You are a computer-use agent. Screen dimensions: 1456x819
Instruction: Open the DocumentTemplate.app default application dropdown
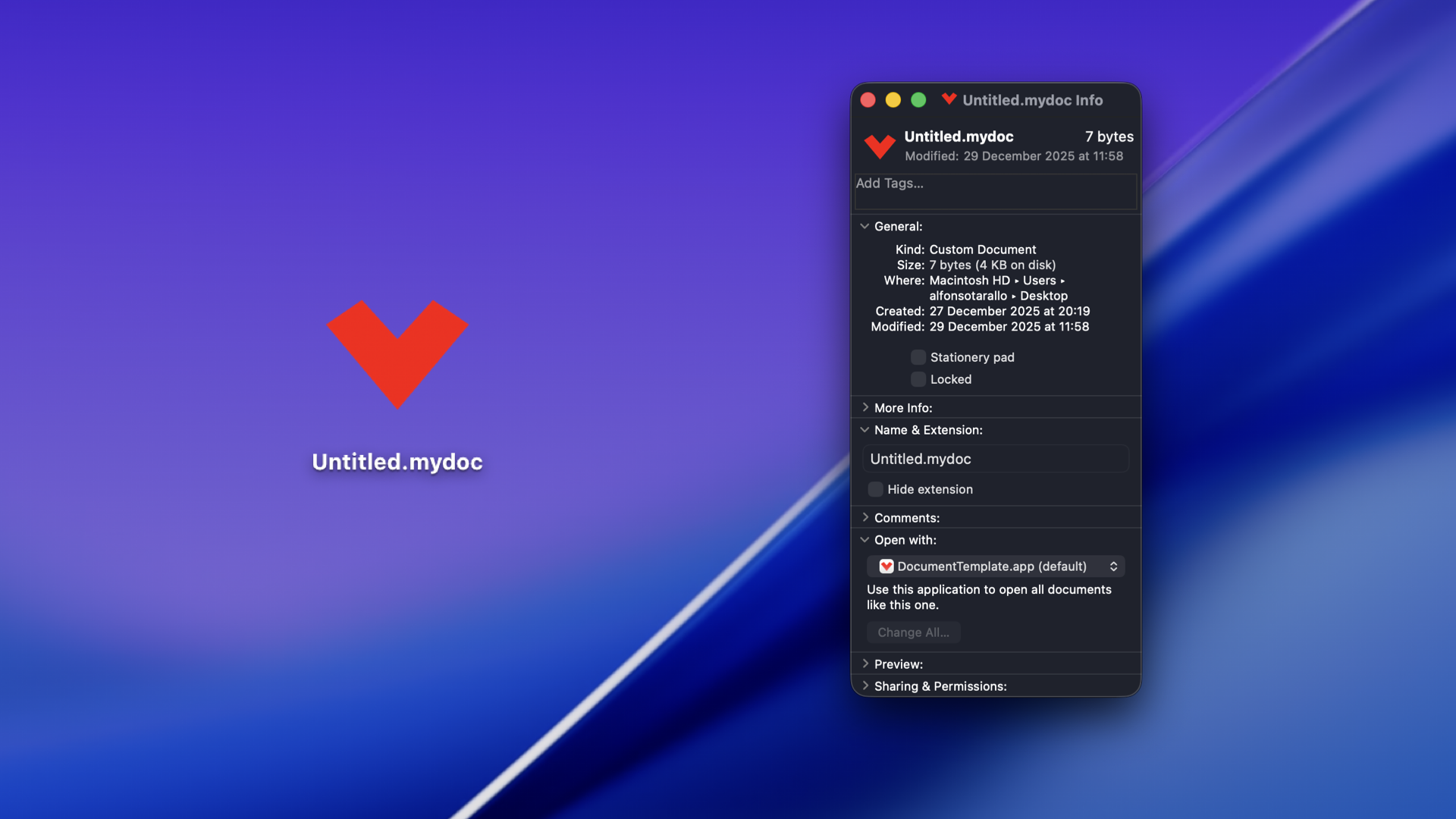pos(995,566)
